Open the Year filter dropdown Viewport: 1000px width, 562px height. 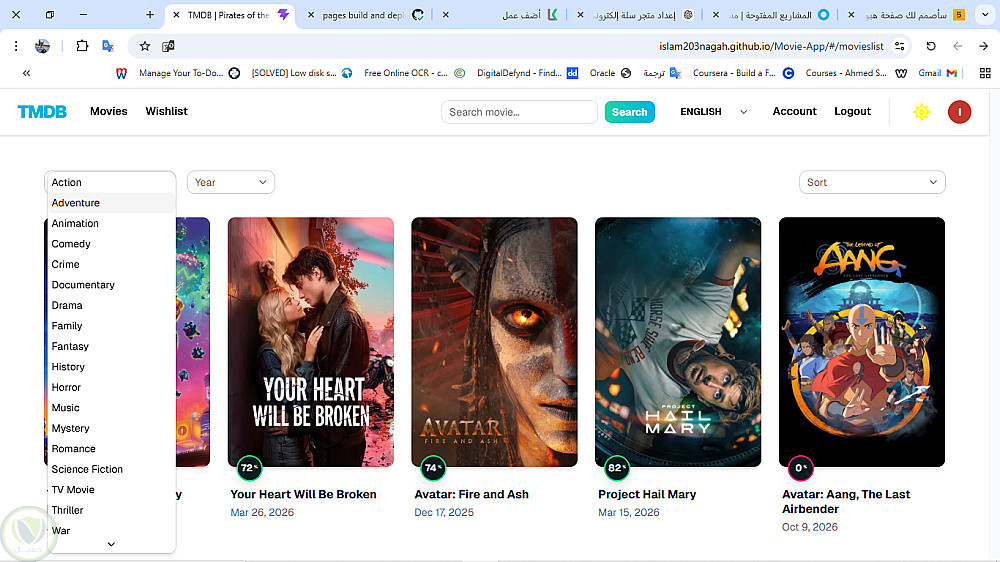pos(231,182)
